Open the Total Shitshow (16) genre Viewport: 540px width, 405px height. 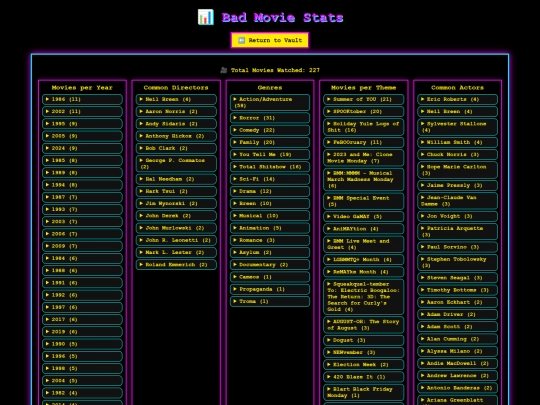coord(270,167)
